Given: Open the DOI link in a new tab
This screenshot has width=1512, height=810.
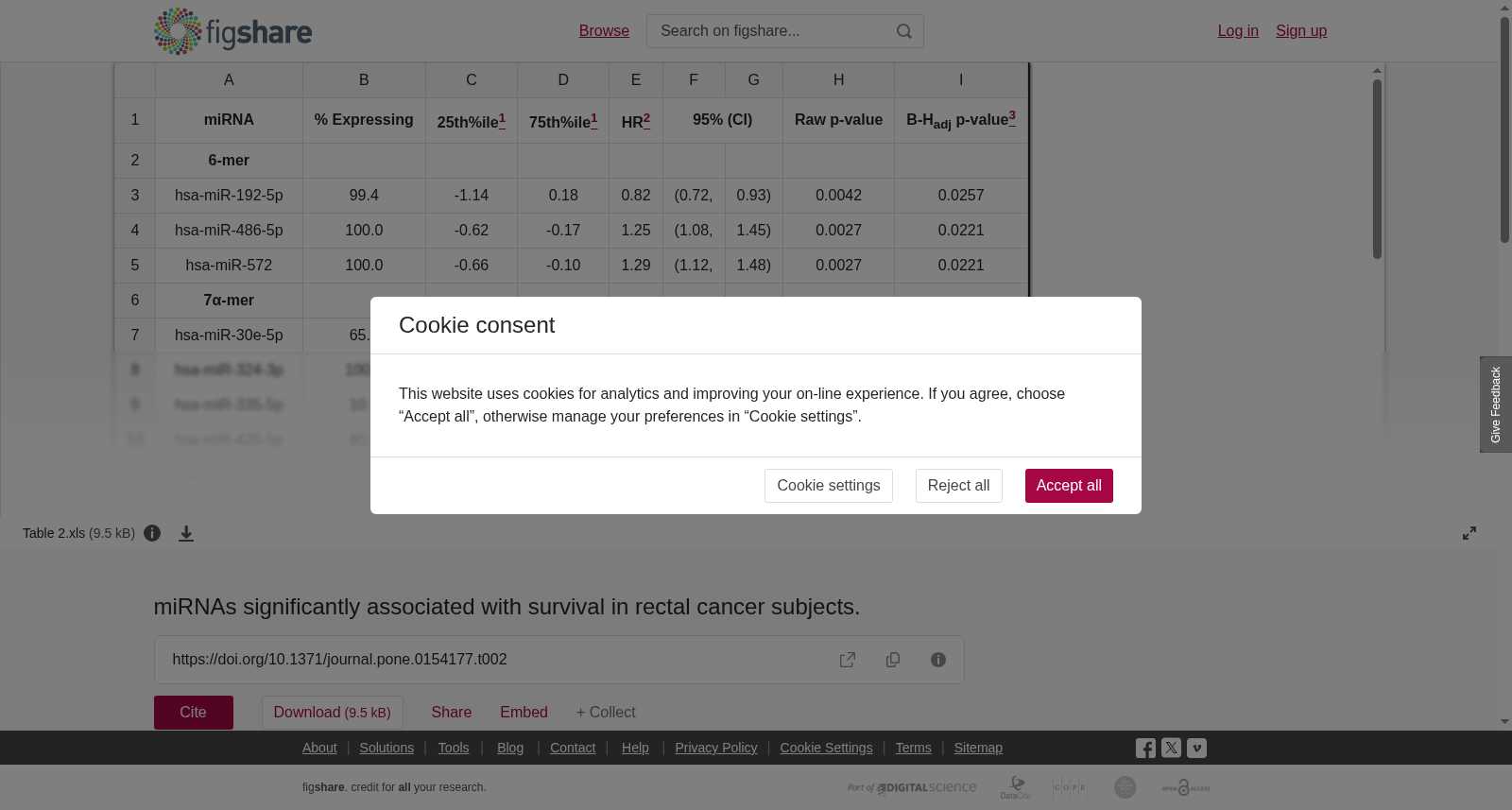Looking at the screenshot, I should click(x=848, y=660).
